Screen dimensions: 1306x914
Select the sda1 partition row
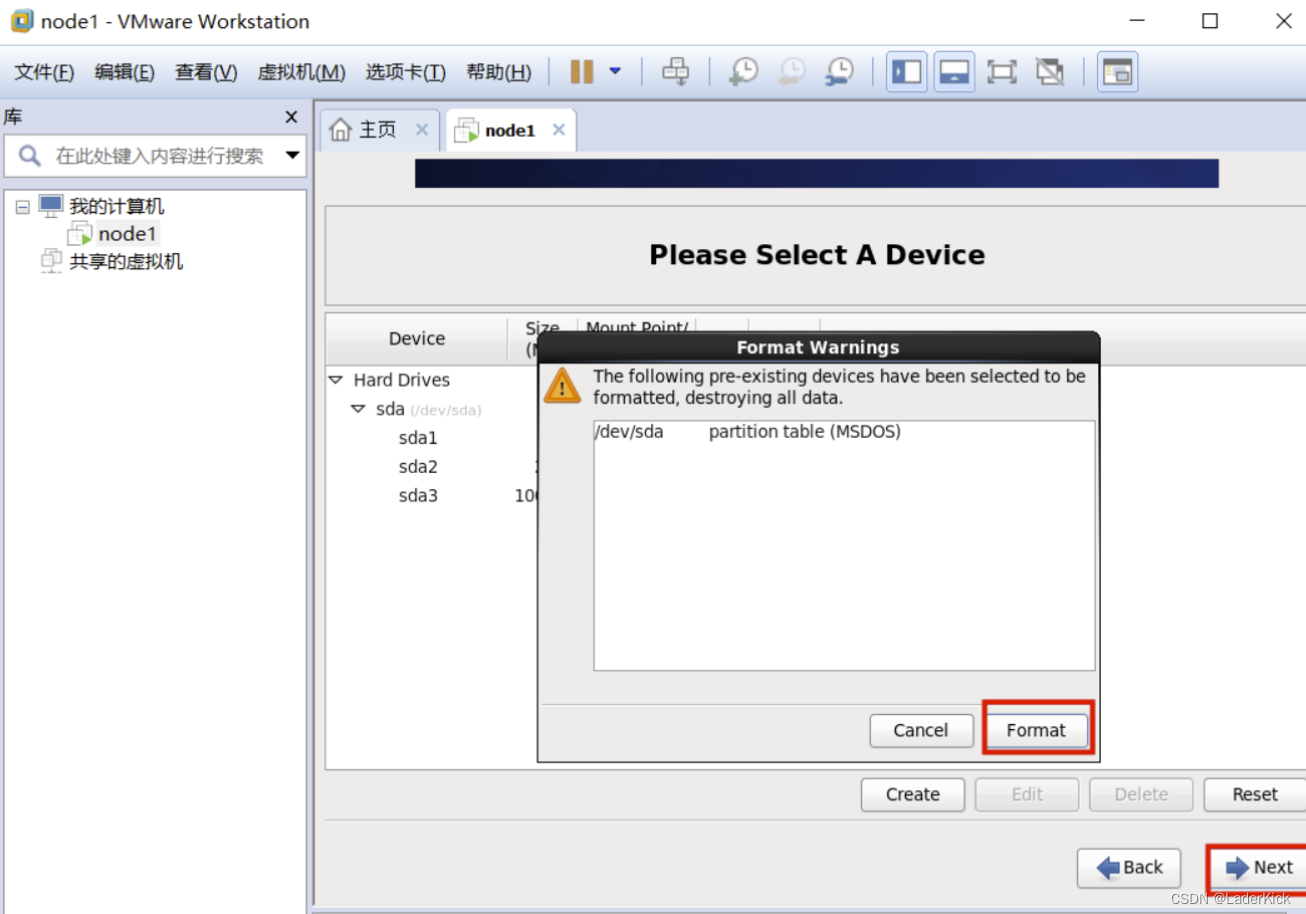418,438
